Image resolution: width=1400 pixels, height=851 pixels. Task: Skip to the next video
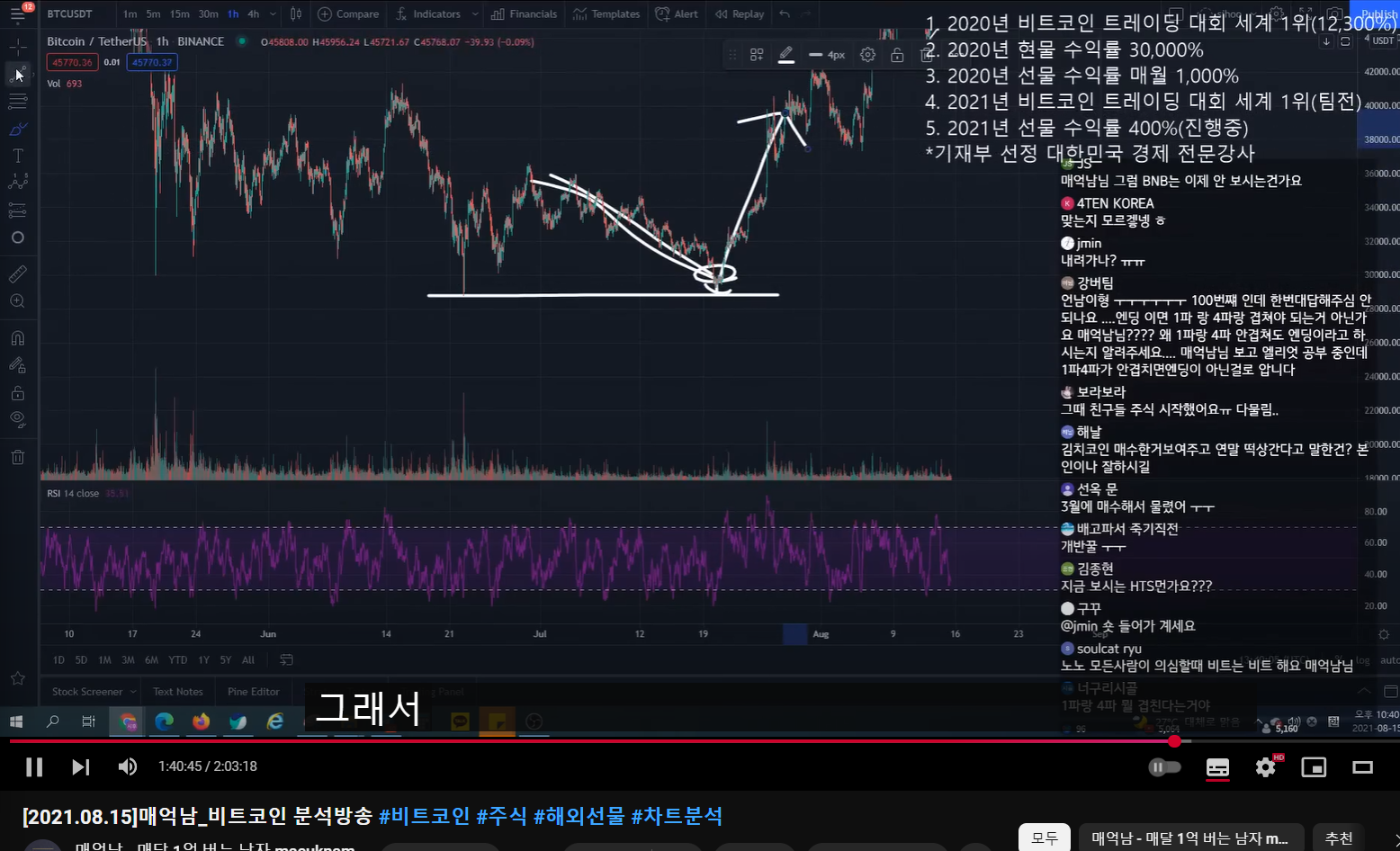tap(80, 766)
